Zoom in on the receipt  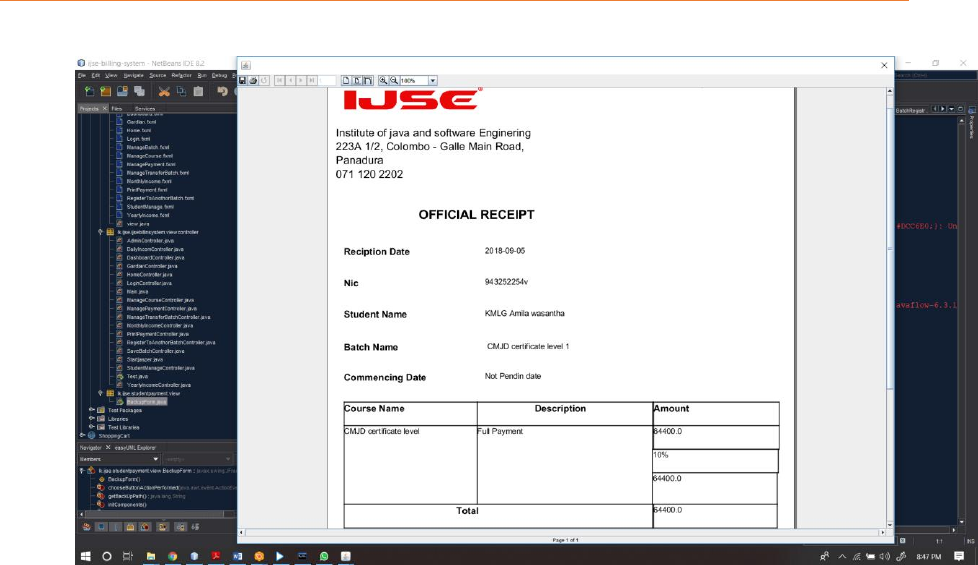[383, 80]
